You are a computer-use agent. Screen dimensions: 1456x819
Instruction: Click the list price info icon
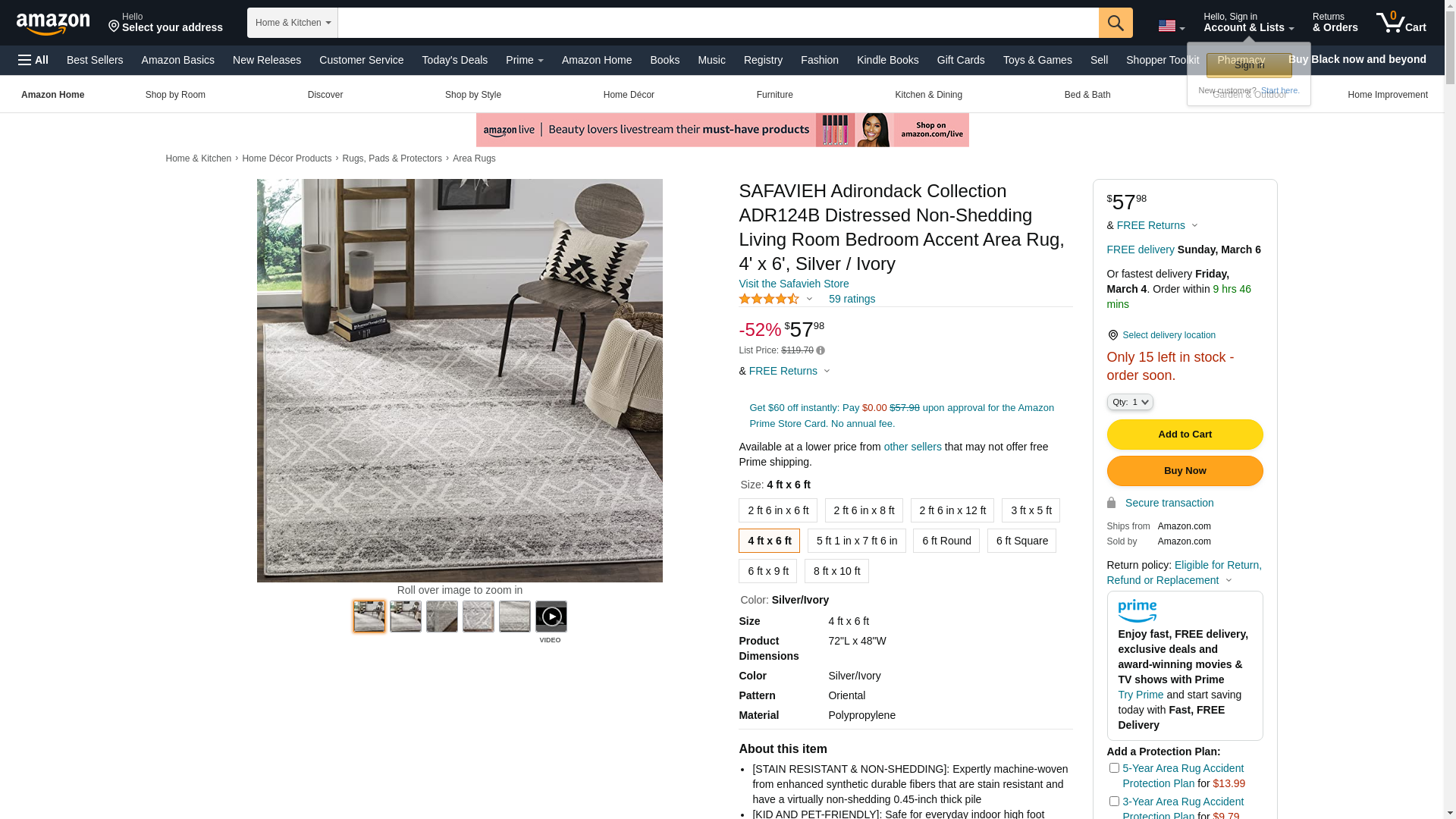[x=821, y=351]
